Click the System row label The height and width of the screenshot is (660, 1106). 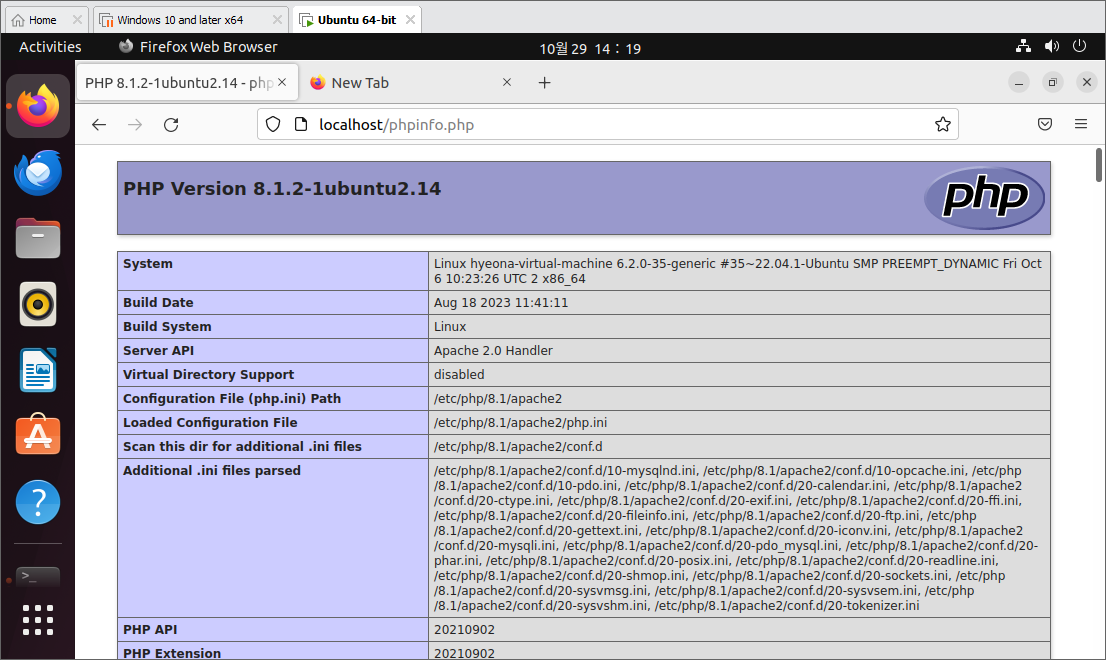tap(148, 264)
